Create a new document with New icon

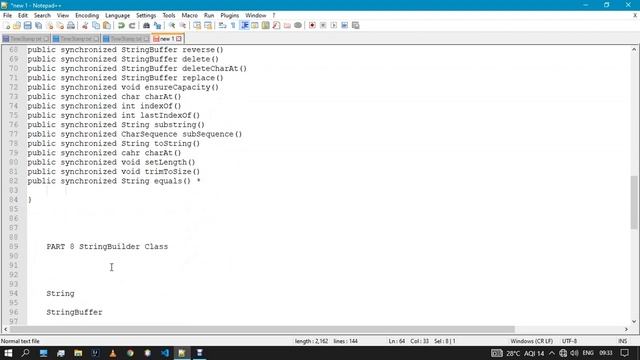tap(6, 25)
